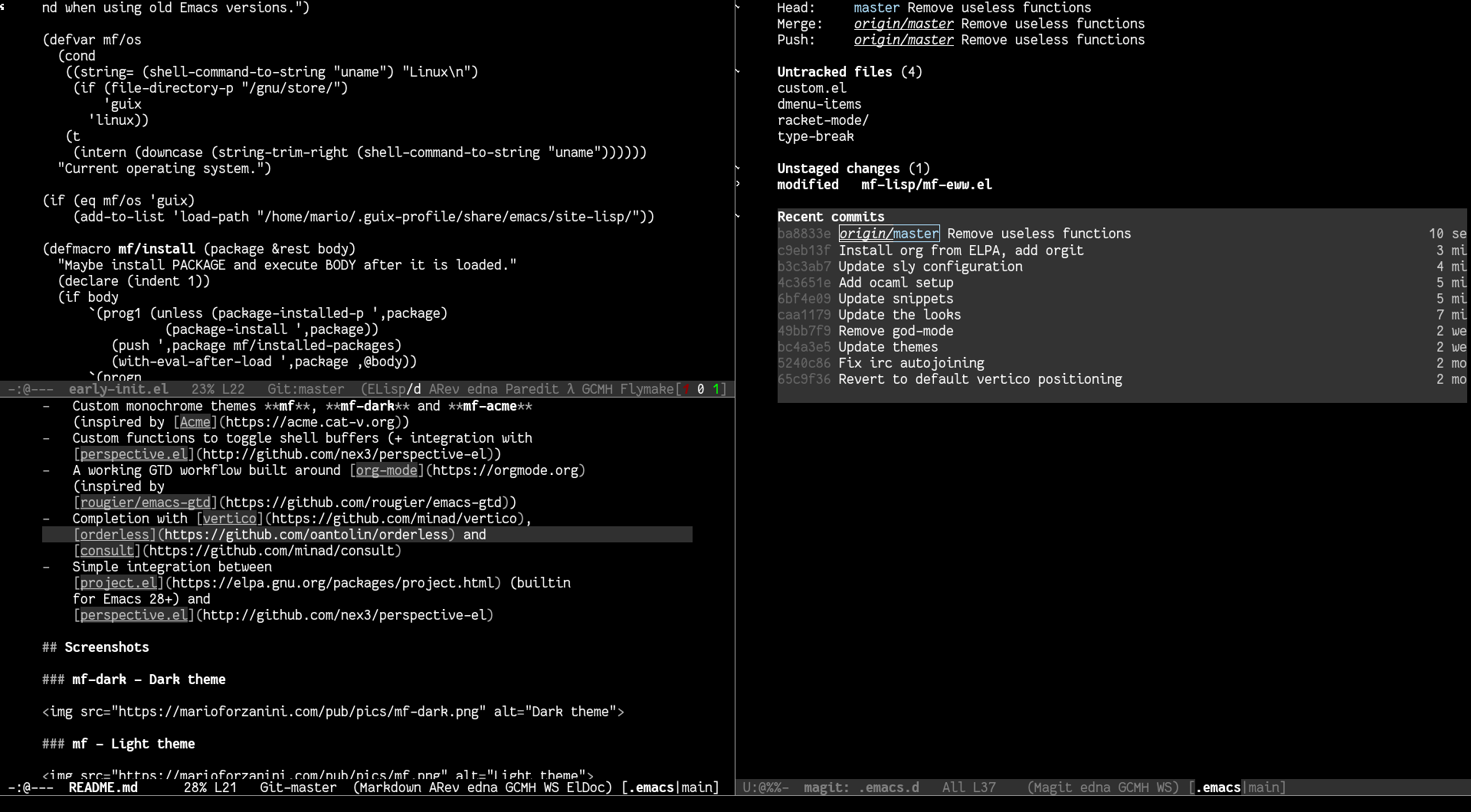Collapse the Recent commits section chevron
This screenshot has width=1471, height=812.
[738, 217]
